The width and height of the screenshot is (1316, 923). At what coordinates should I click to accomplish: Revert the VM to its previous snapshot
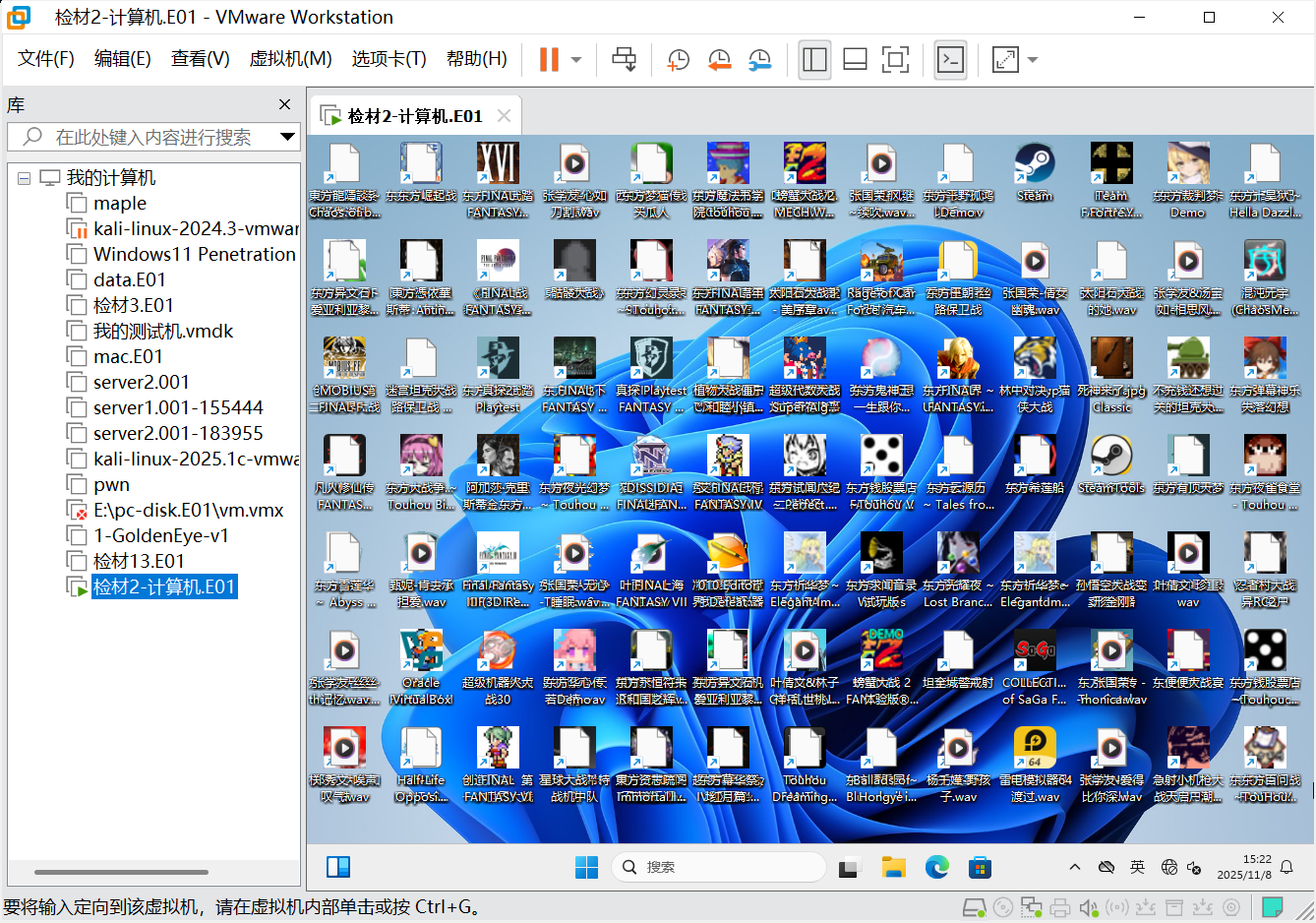click(x=719, y=60)
